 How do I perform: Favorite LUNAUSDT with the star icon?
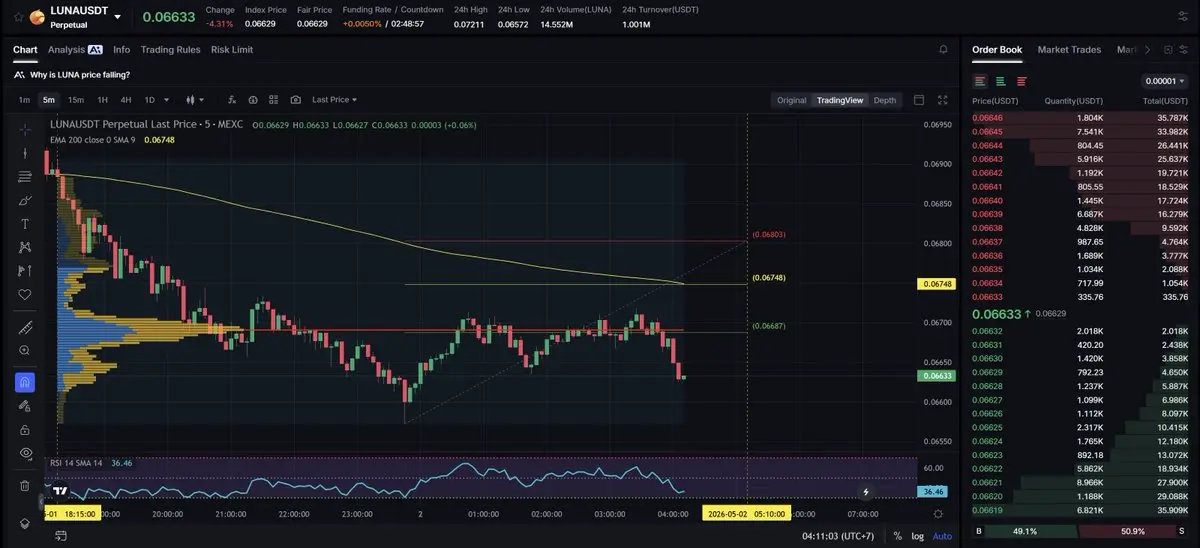coord(18,16)
